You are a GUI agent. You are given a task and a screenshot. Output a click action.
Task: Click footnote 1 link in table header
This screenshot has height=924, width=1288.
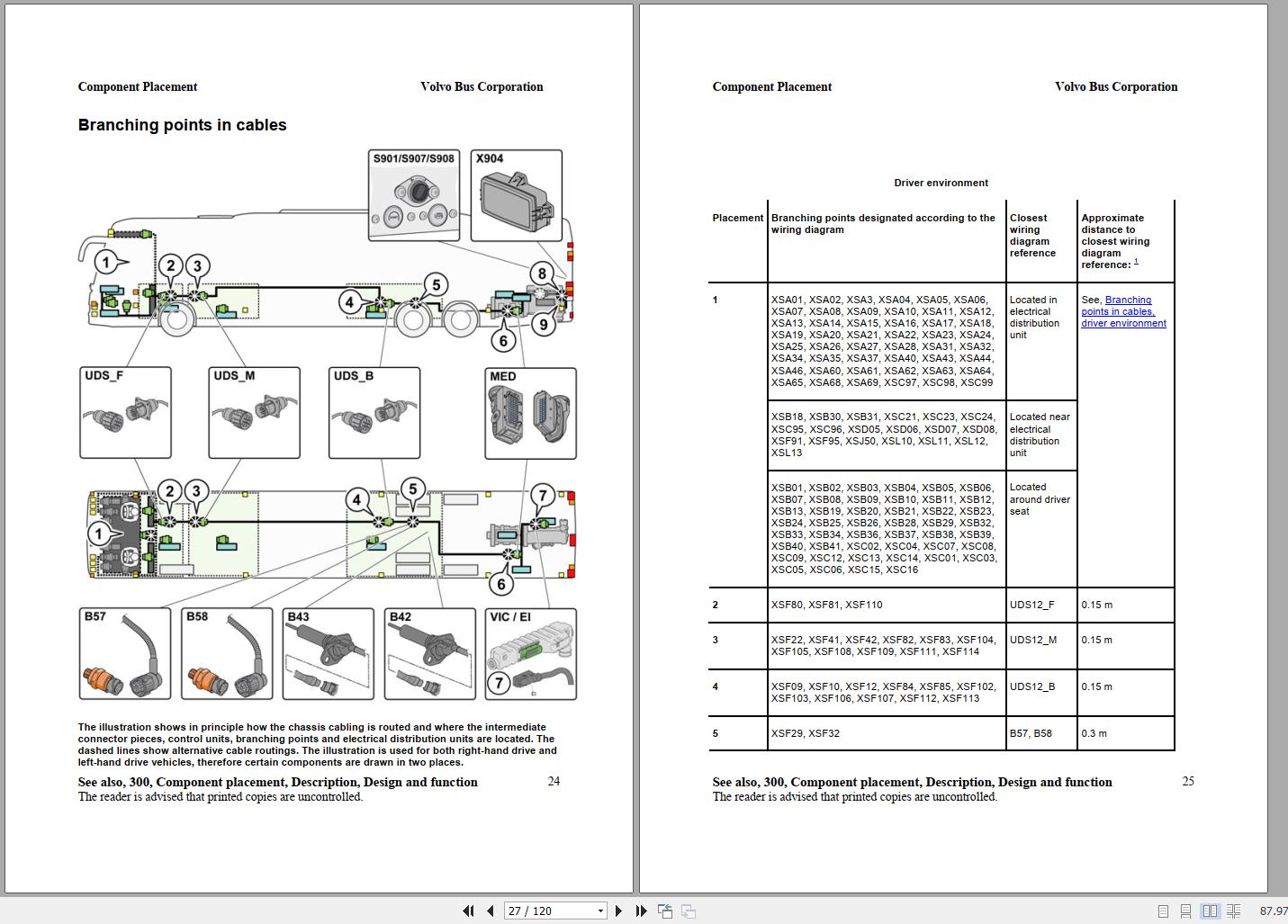point(1136,262)
